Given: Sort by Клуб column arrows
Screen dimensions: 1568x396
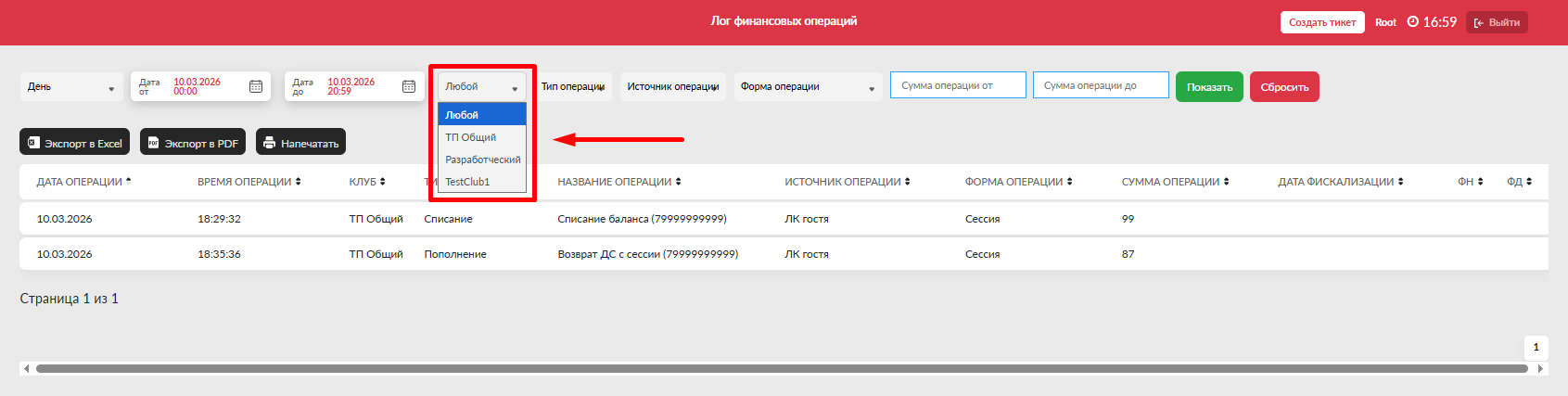Looking at the screenshot, I should tap(382, 182).
